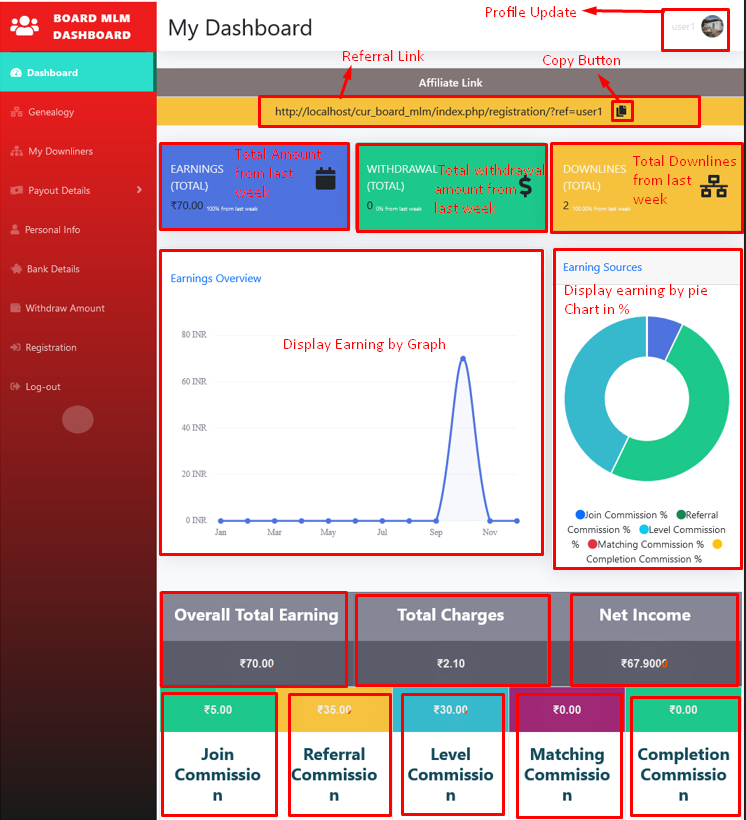Image resolution: width=746 pixels, height=820 pixels.
Task: Click the Referral Commission ₹35.00 card
Action: 334,754
